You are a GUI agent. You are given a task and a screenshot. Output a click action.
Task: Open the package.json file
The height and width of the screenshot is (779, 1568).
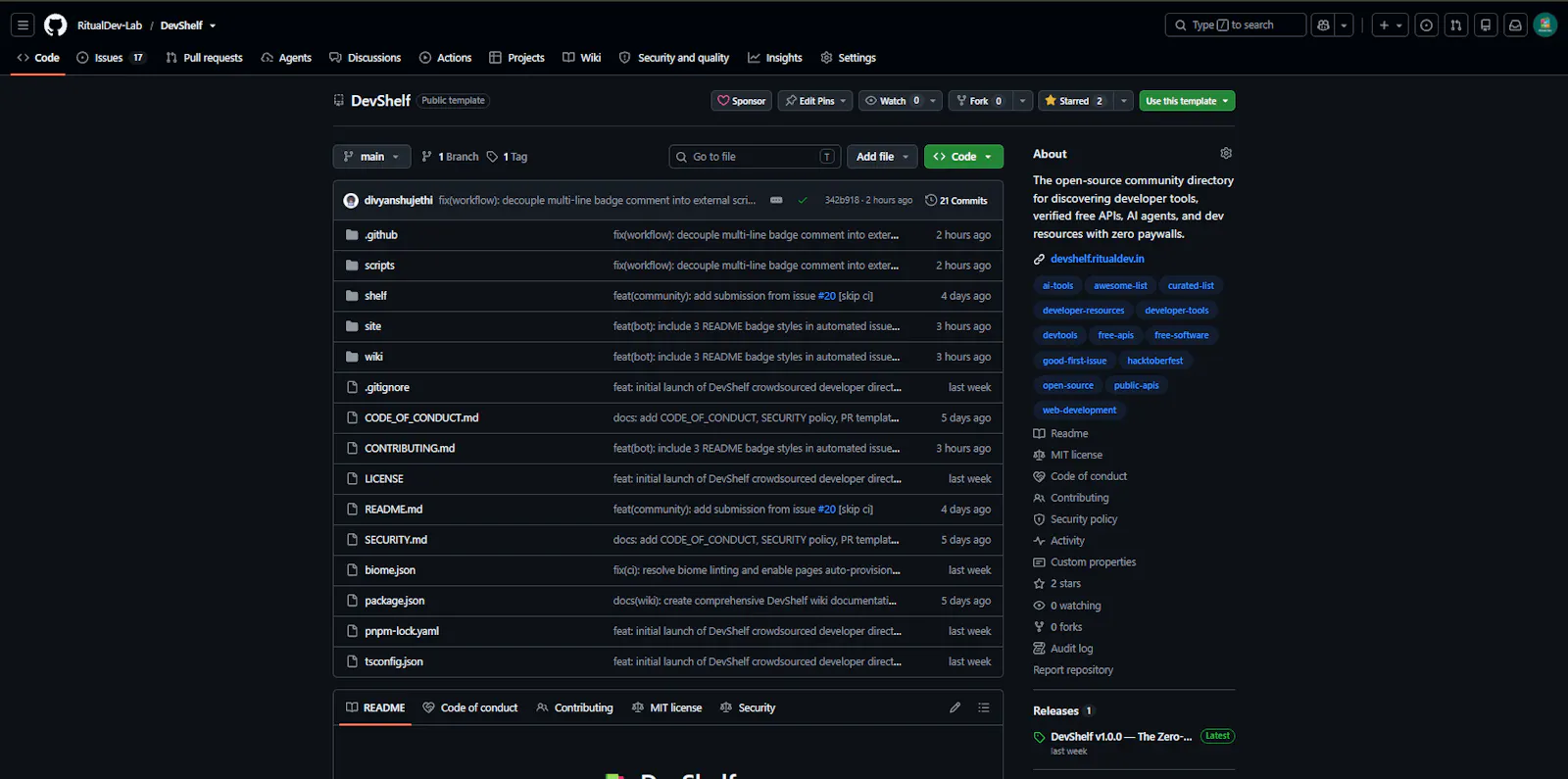[394, 601]
